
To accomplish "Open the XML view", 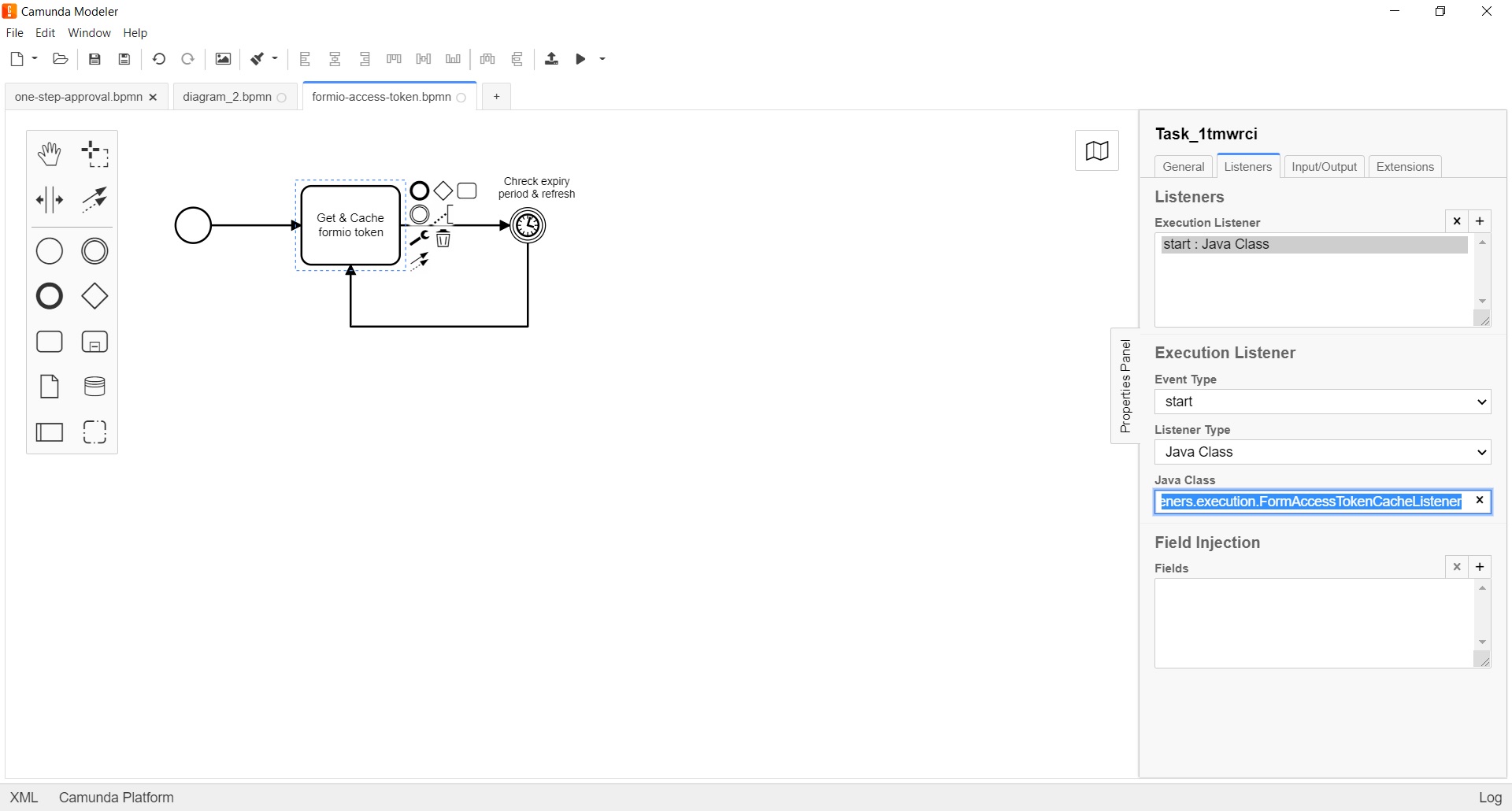I will coord(24,798).
